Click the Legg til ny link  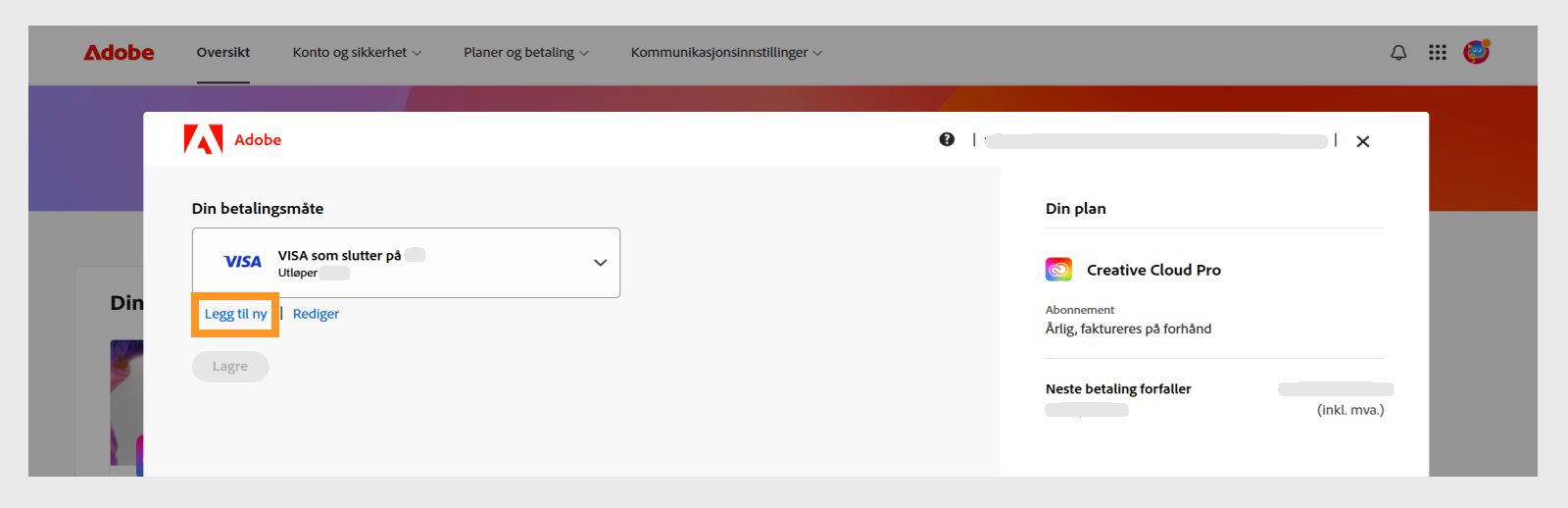235,314
